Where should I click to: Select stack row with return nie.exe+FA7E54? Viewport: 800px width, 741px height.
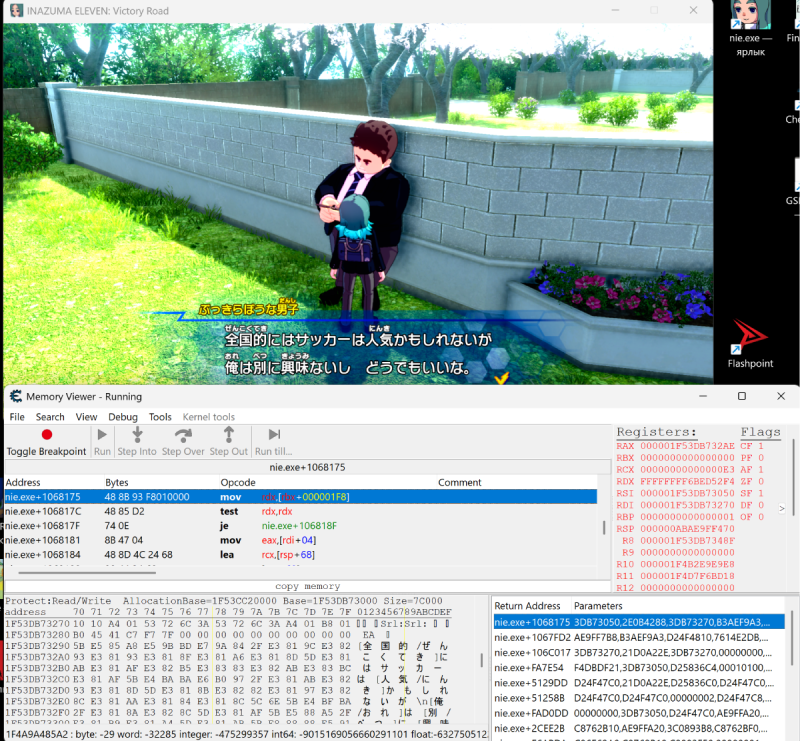(x=639, y=668)
